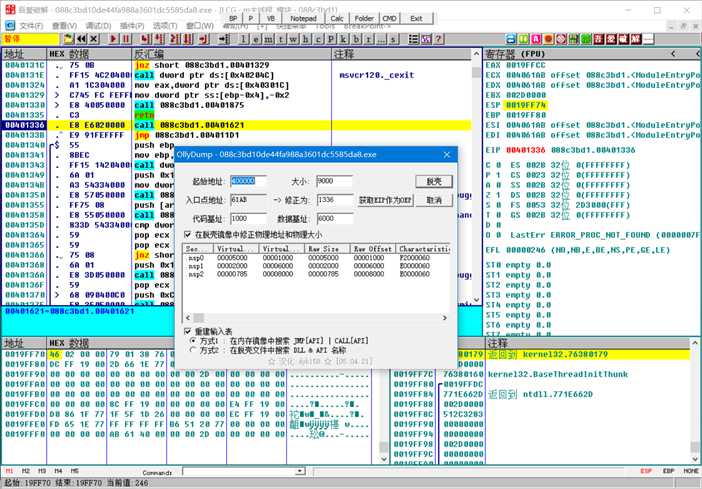702x489 pixels.
Task: Click the 修正为 OEP field
Action: [334, 200]
